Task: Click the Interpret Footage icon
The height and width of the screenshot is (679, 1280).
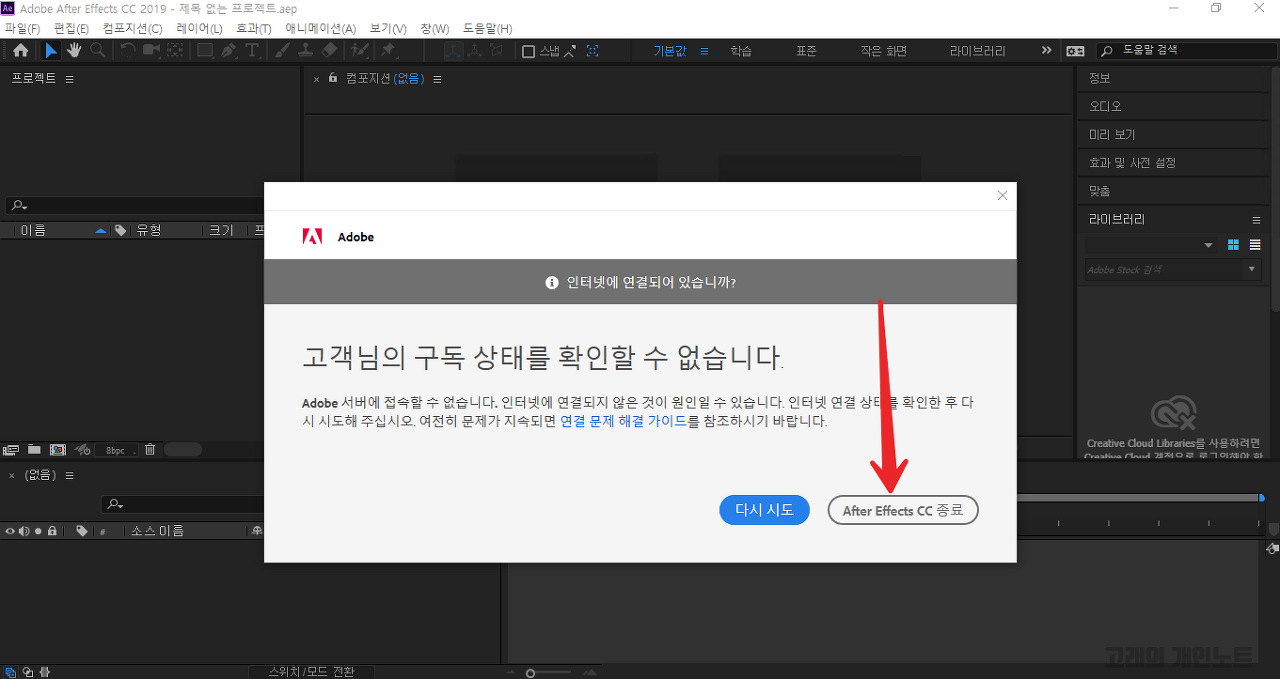Action: (12, 450)
